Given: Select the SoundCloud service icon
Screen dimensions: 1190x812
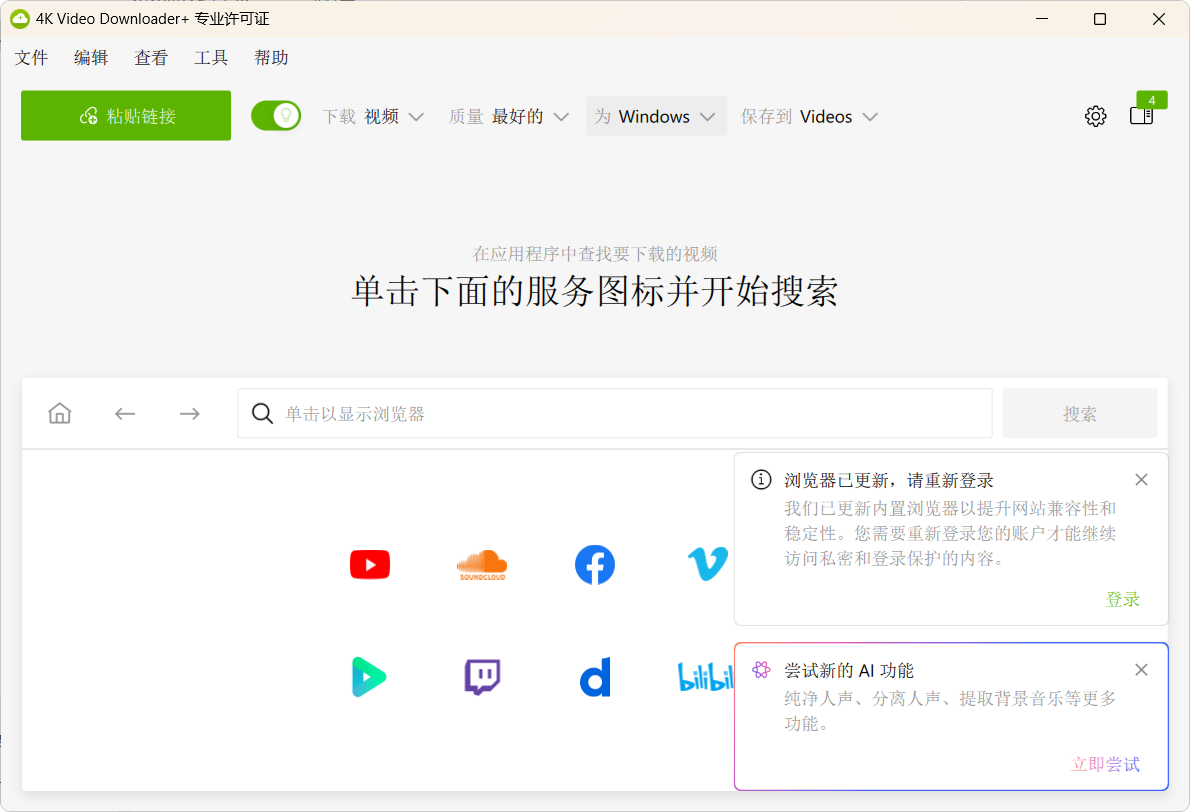Looking at the screenshot, I should (482, 564).
